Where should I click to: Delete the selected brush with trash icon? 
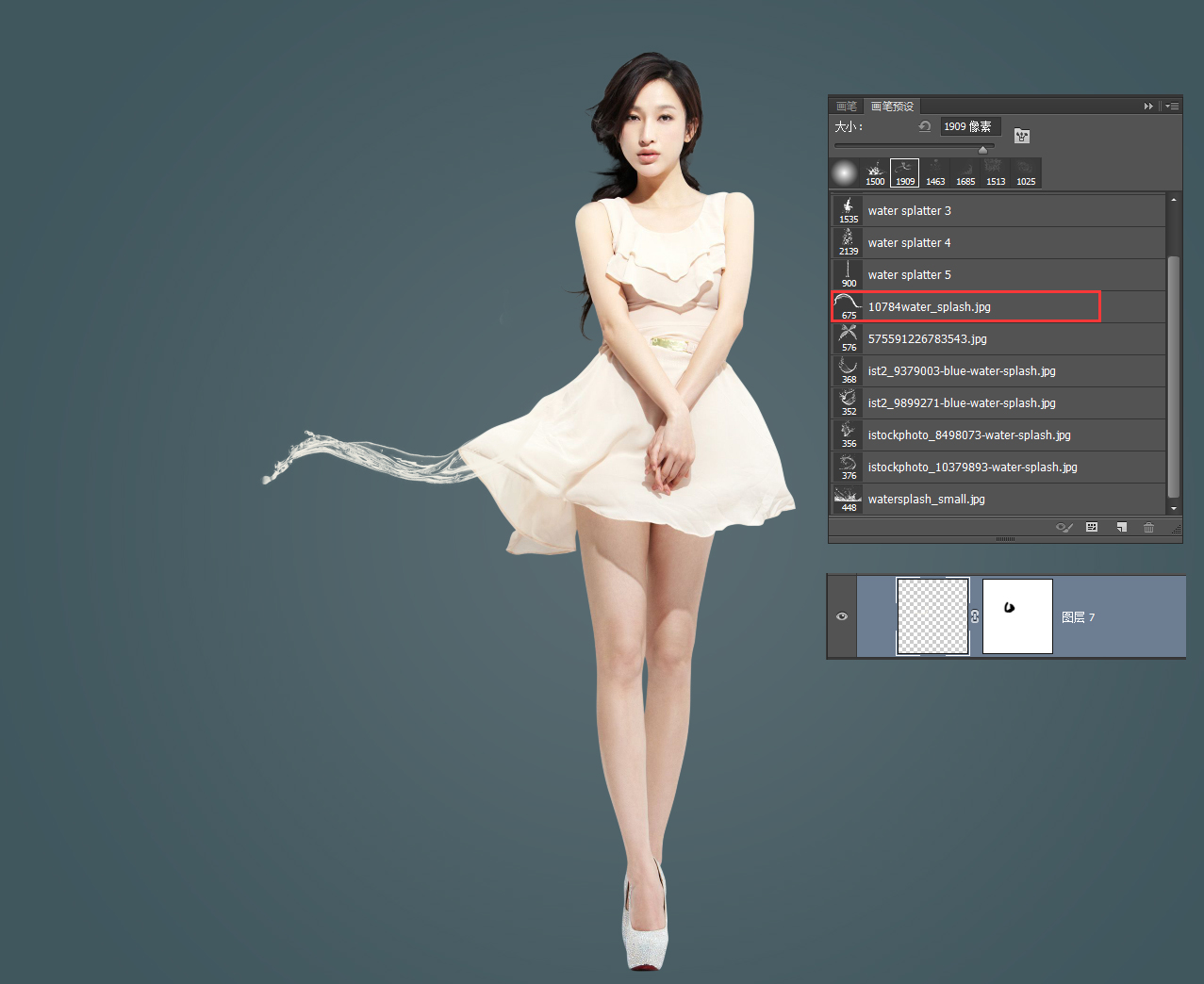tap(1148, 528)
